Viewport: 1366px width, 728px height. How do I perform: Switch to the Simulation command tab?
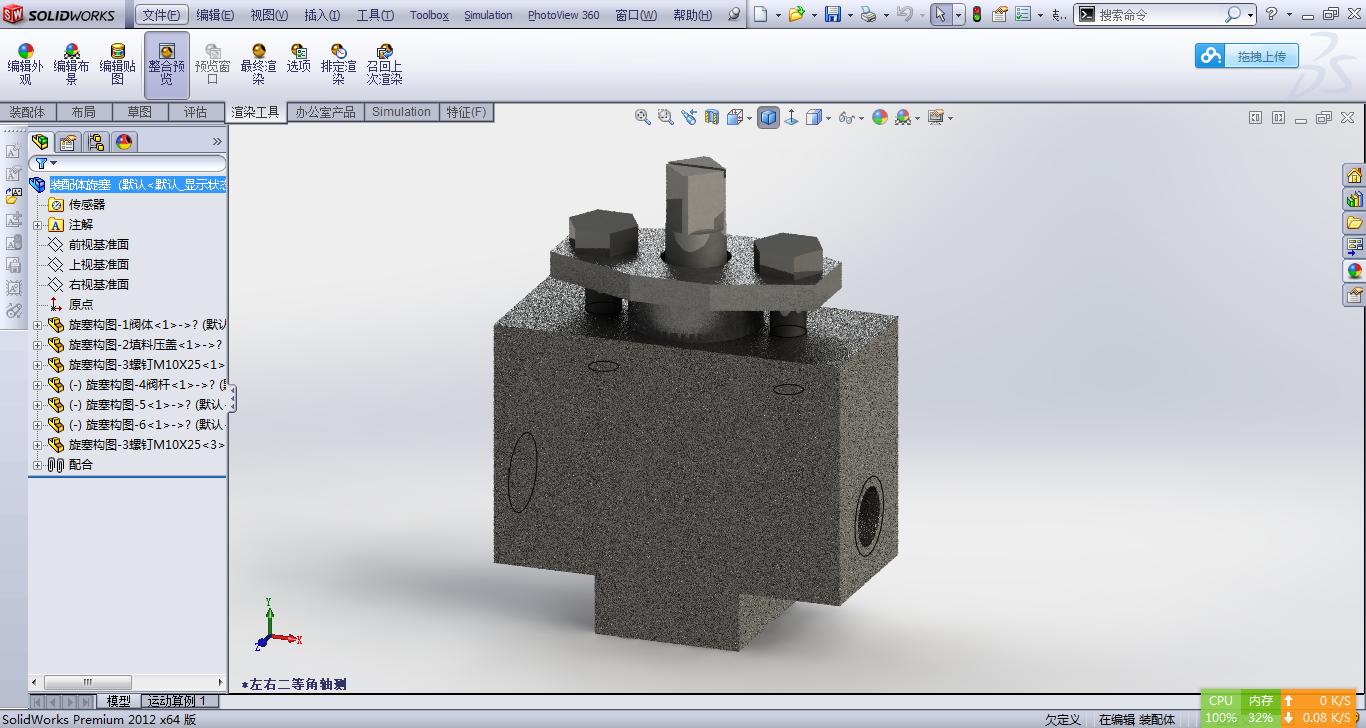401,112
